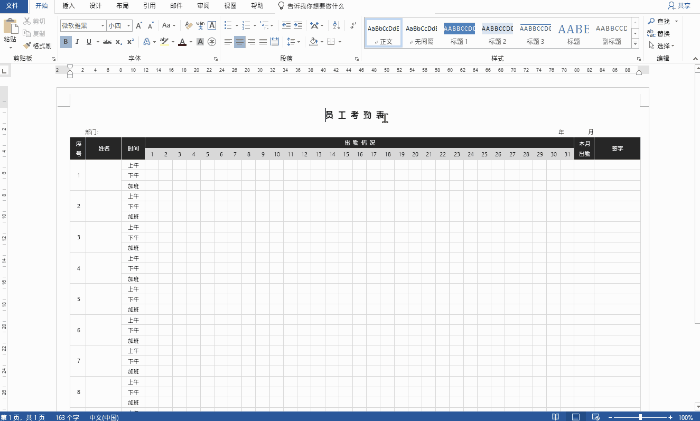The height and width of the screenshot is (421, 700).
Task: Click the Clear Formatting eraser icon
Action: click(188, 26)
